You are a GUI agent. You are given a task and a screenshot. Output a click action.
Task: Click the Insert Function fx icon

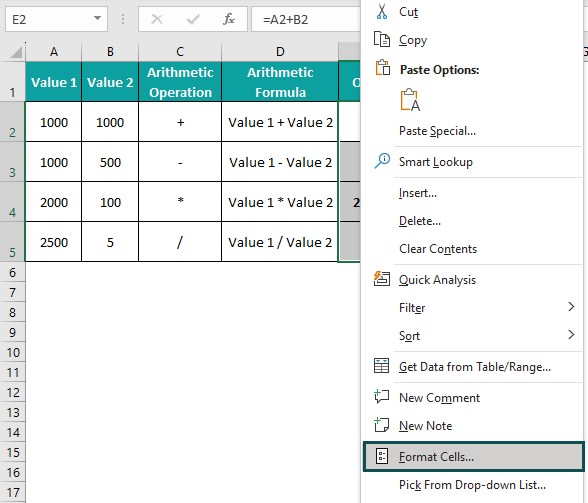tap(228, 19)
